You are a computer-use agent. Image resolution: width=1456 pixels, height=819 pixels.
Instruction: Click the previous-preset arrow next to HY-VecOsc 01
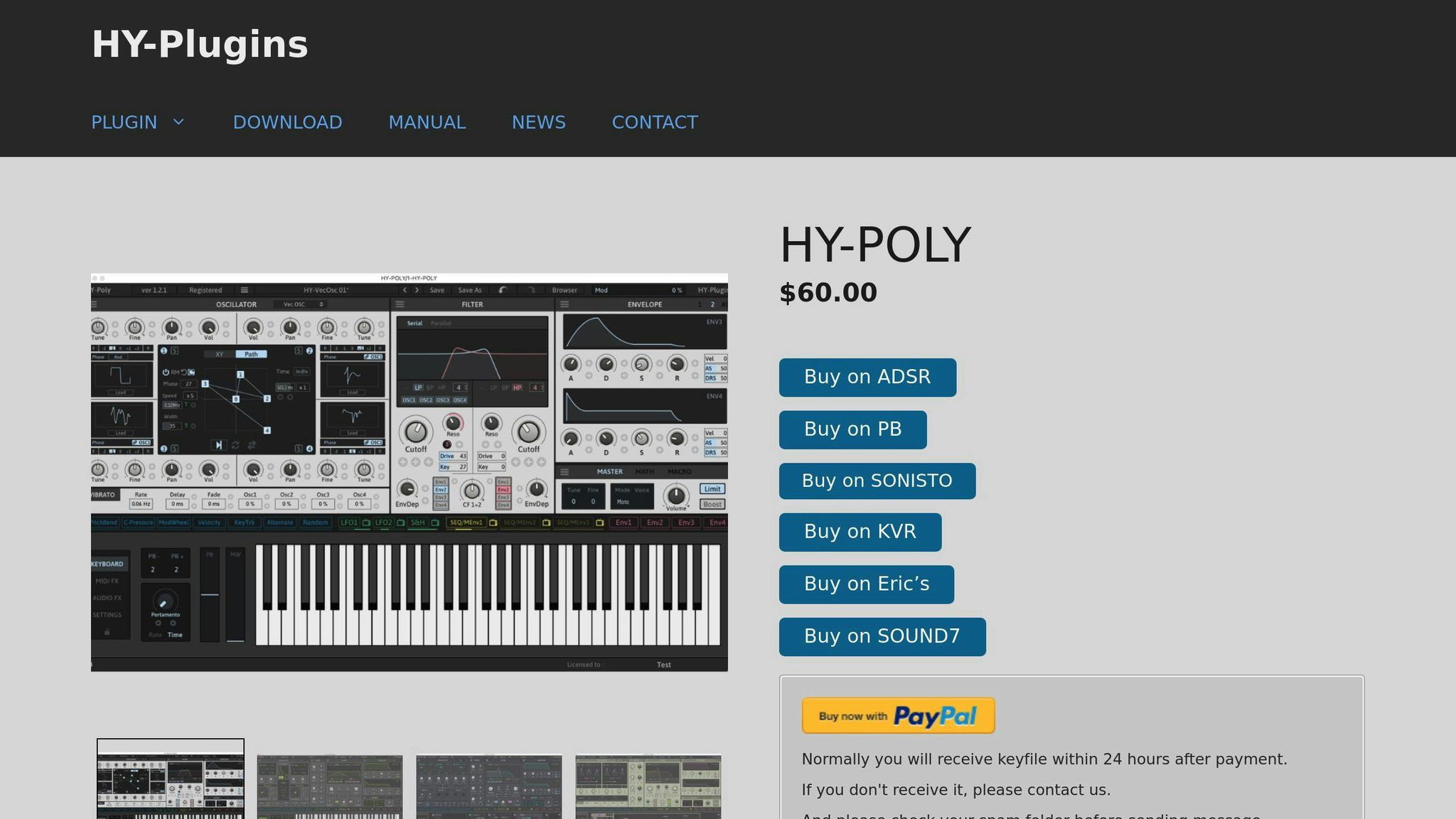click(404, 289)
